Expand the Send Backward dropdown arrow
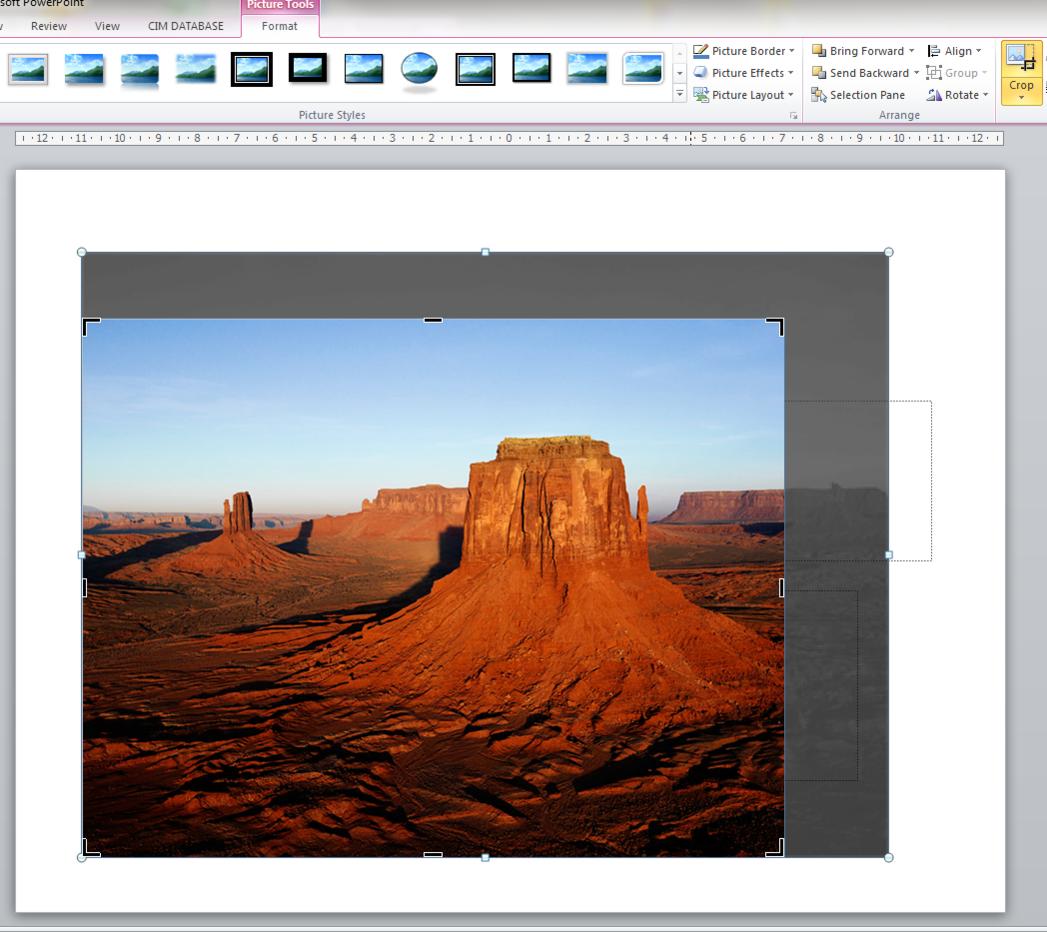Image resolution: width=1047 pixels, height=932 pixels. (916, 73)
